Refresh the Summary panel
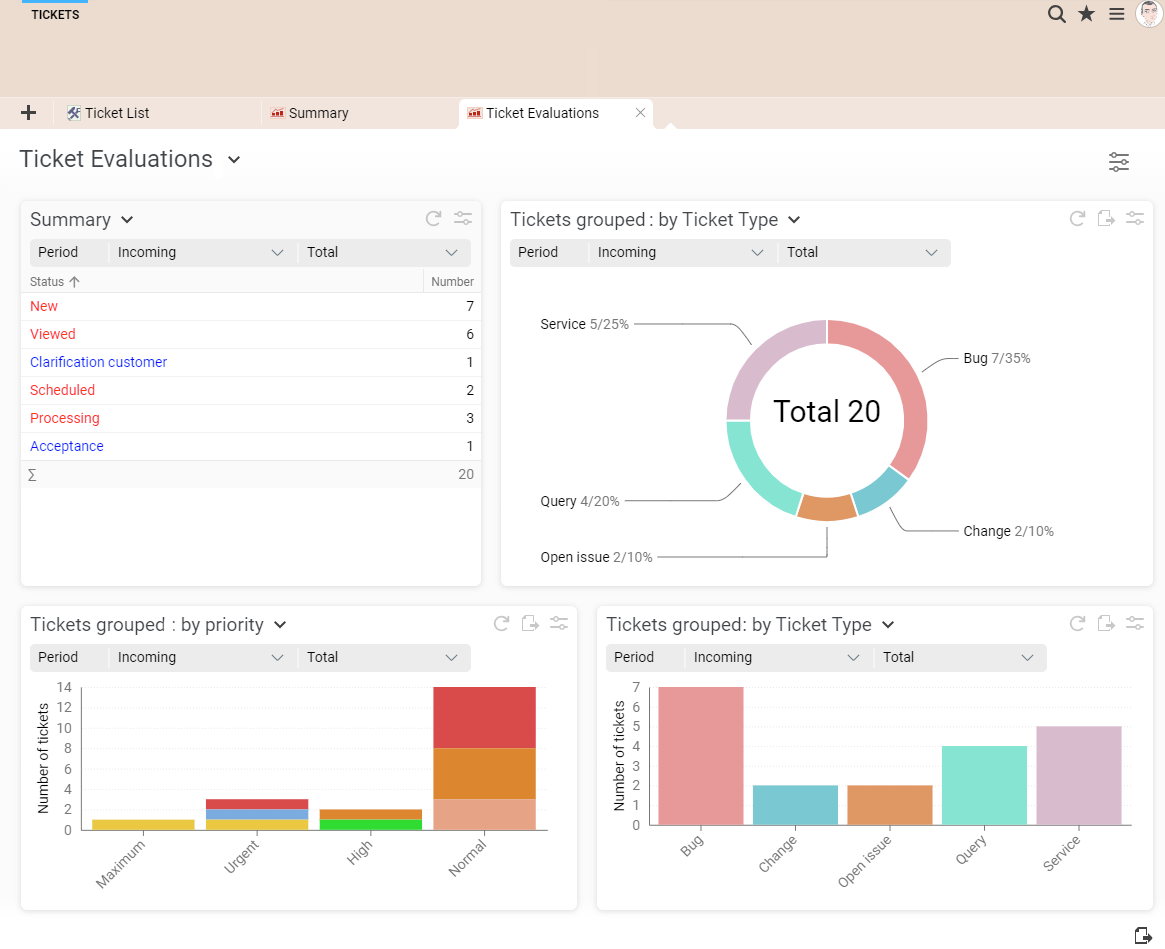 (x=433, y=219)
